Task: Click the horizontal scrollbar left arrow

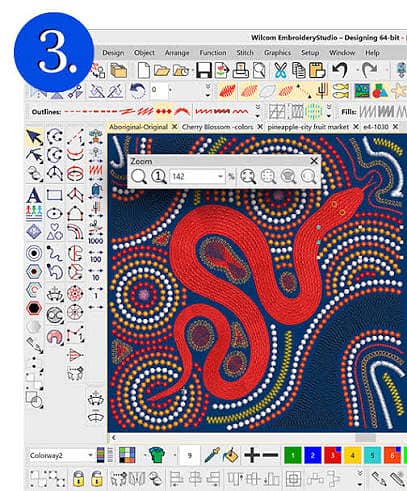Action: point(114,438)
